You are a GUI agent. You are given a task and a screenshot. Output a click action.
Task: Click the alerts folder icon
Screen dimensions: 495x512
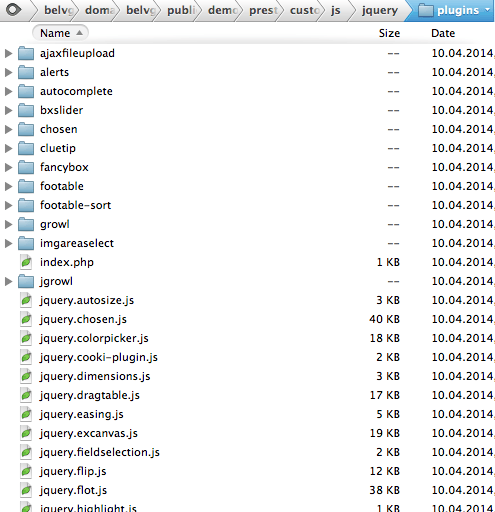click(26, 72)
